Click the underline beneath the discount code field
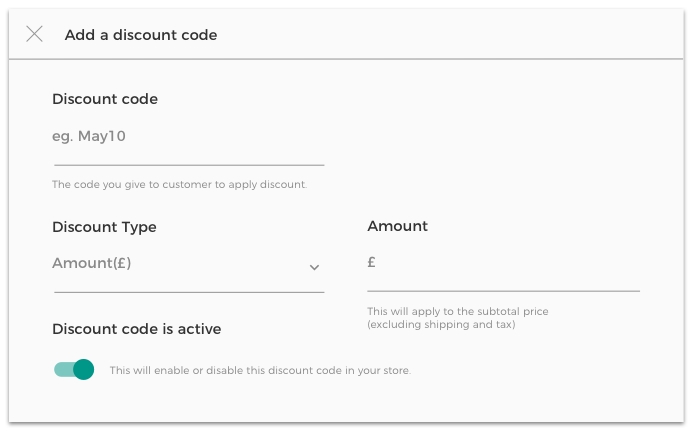This screenshot has height=431, width=693. coord(188,164)
